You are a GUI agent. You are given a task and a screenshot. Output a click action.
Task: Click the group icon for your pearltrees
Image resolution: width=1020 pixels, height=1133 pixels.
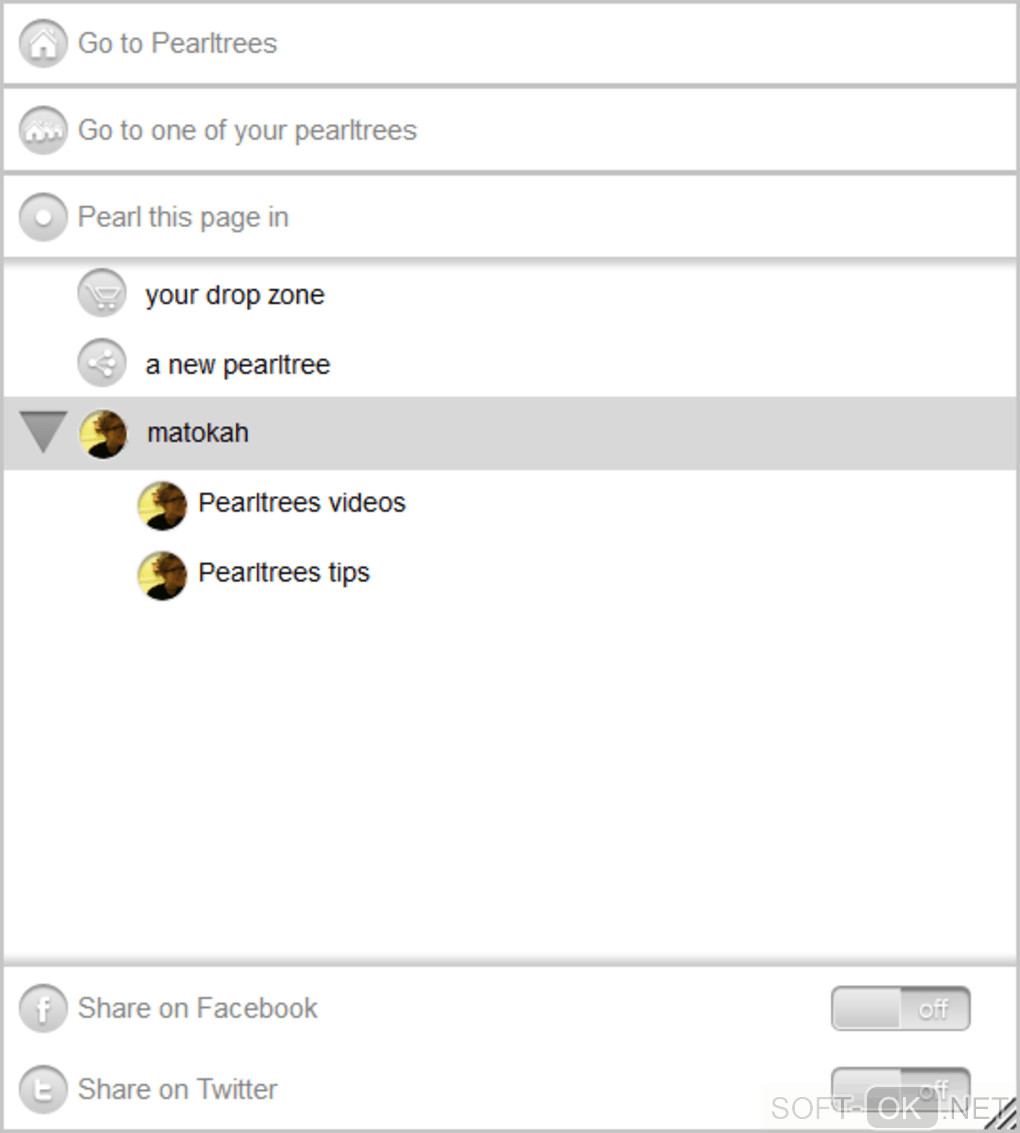(x=43, y=130)
